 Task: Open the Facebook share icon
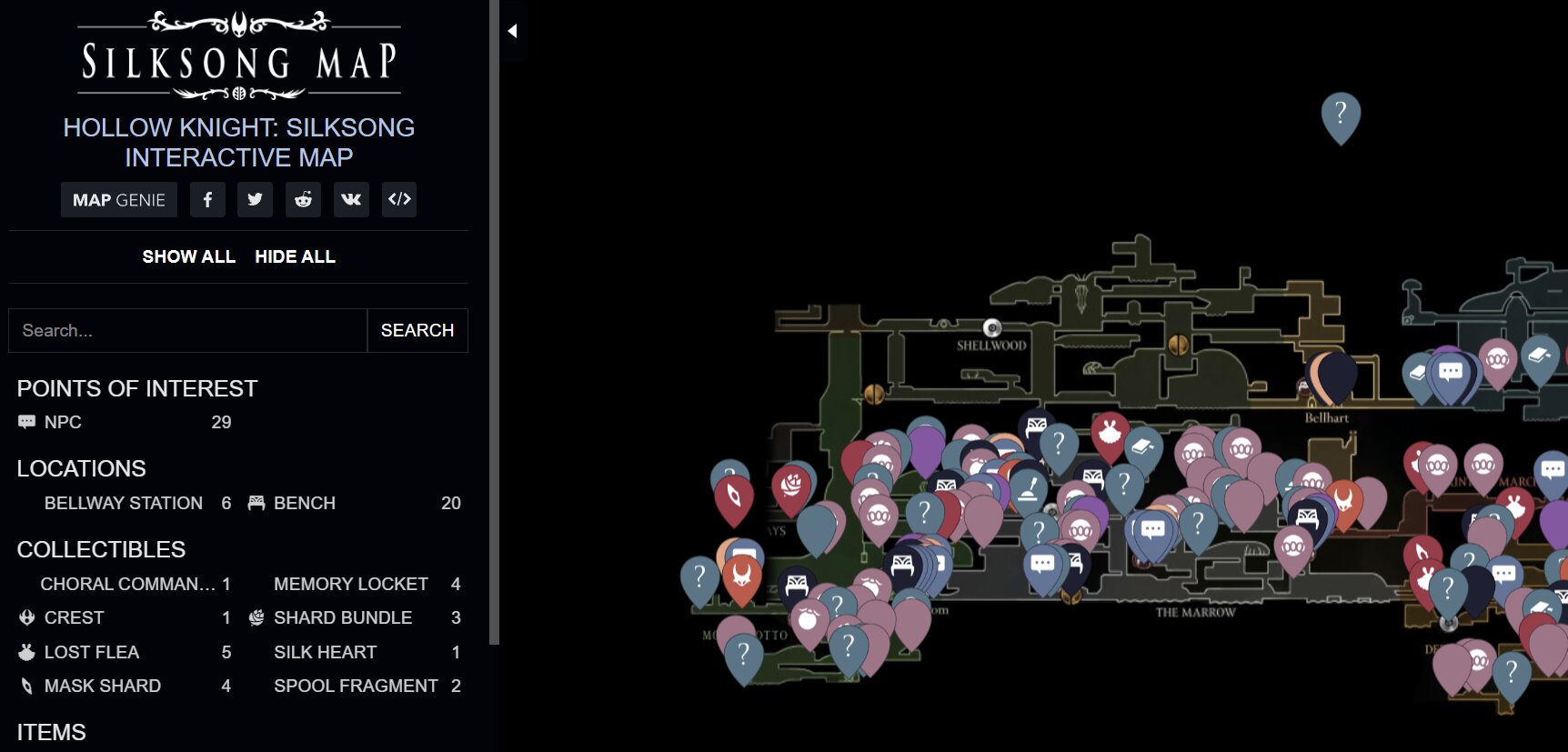(207, 199)
